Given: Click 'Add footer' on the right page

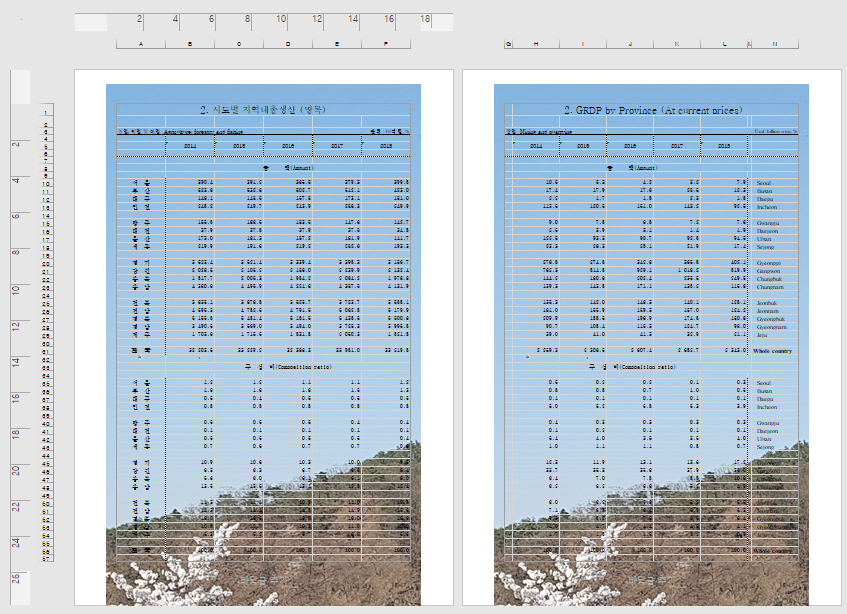Looking at the screenshot, I should click(x=651, y=581).
